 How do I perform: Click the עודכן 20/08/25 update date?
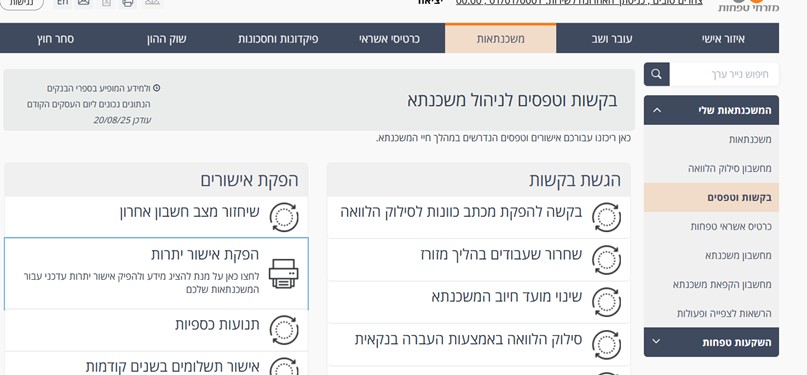tap(122, 120)
